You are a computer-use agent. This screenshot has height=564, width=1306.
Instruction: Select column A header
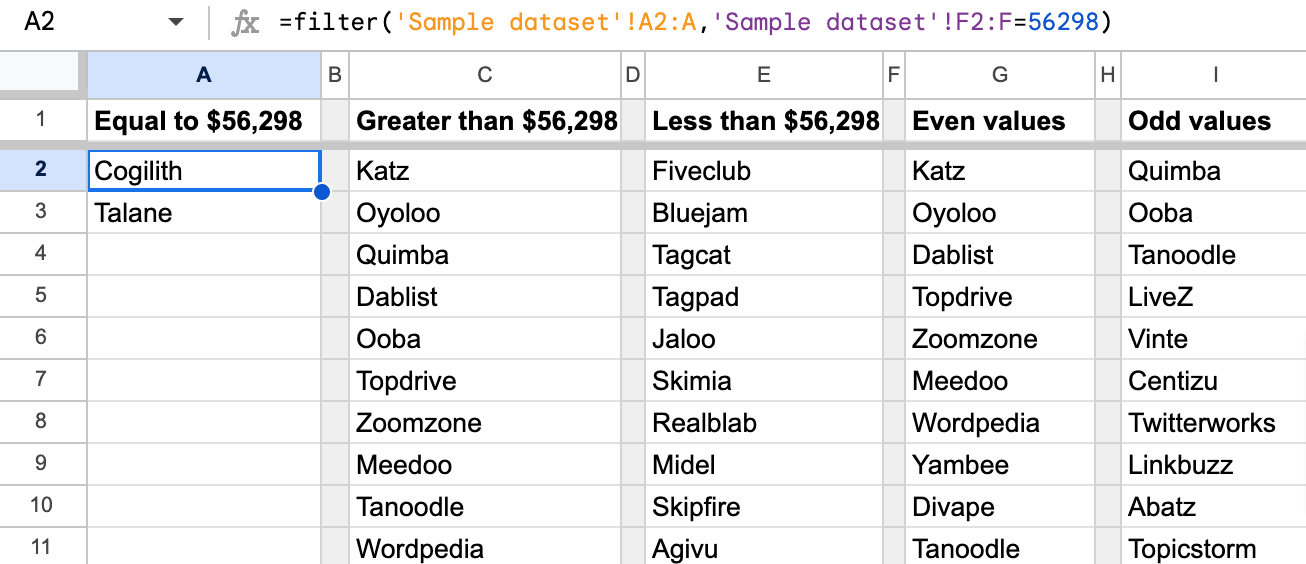(204, 74)
